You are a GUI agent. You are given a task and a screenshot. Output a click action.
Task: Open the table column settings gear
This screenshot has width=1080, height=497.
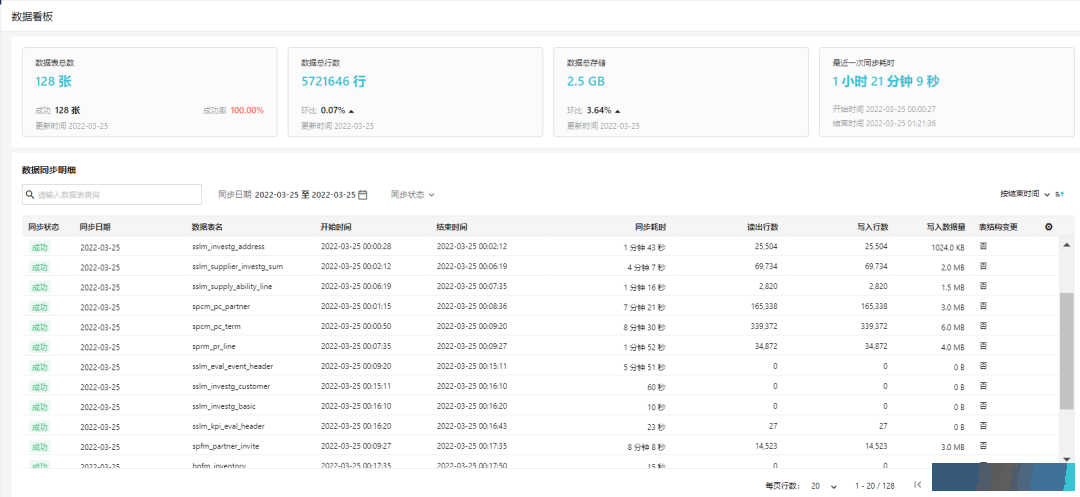point(1048,226)
